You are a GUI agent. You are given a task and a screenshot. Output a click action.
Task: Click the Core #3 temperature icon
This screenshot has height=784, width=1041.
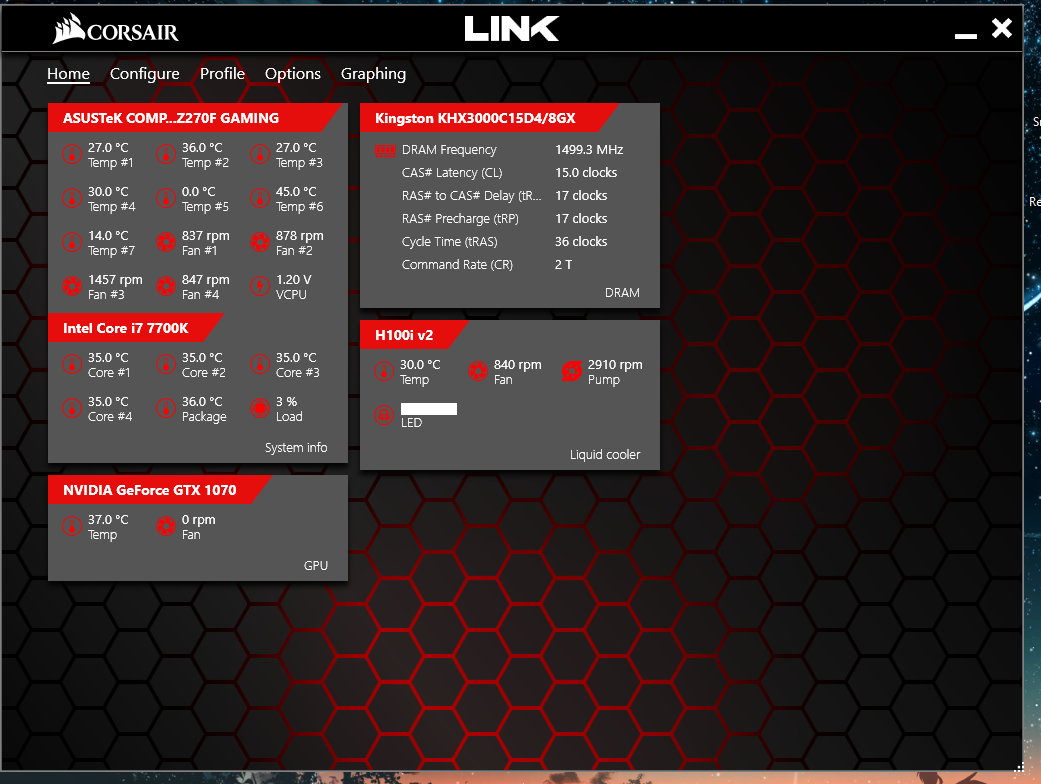pyautogui.click(x=260, y=364)
